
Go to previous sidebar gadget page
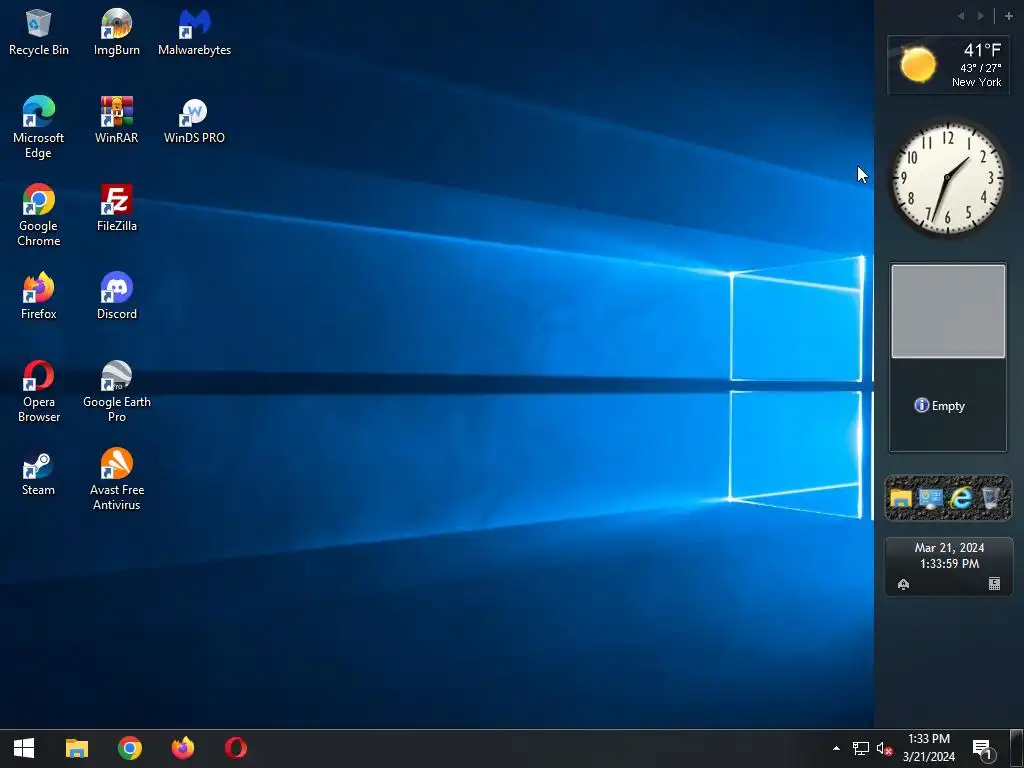(x=961, y=16)
